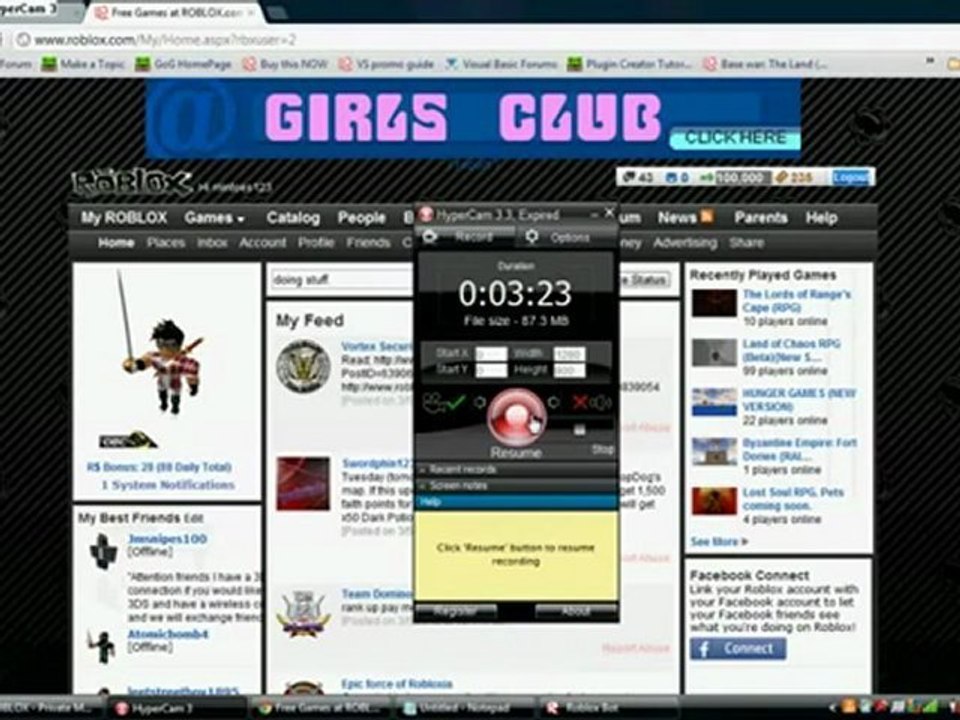Open the Account sub-navigation tab
This screenshot has height=720, width=960.
[x=263, y=243]
